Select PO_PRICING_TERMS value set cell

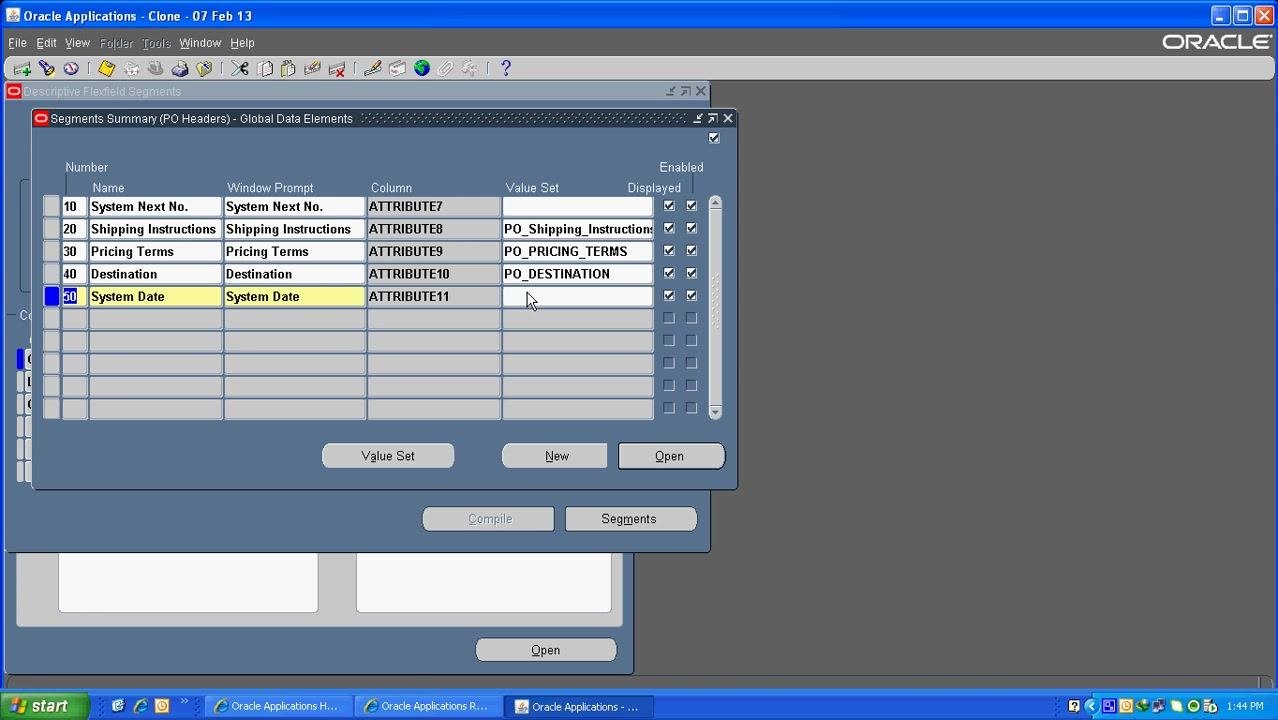pyautogui.click(x=578, y=252)
